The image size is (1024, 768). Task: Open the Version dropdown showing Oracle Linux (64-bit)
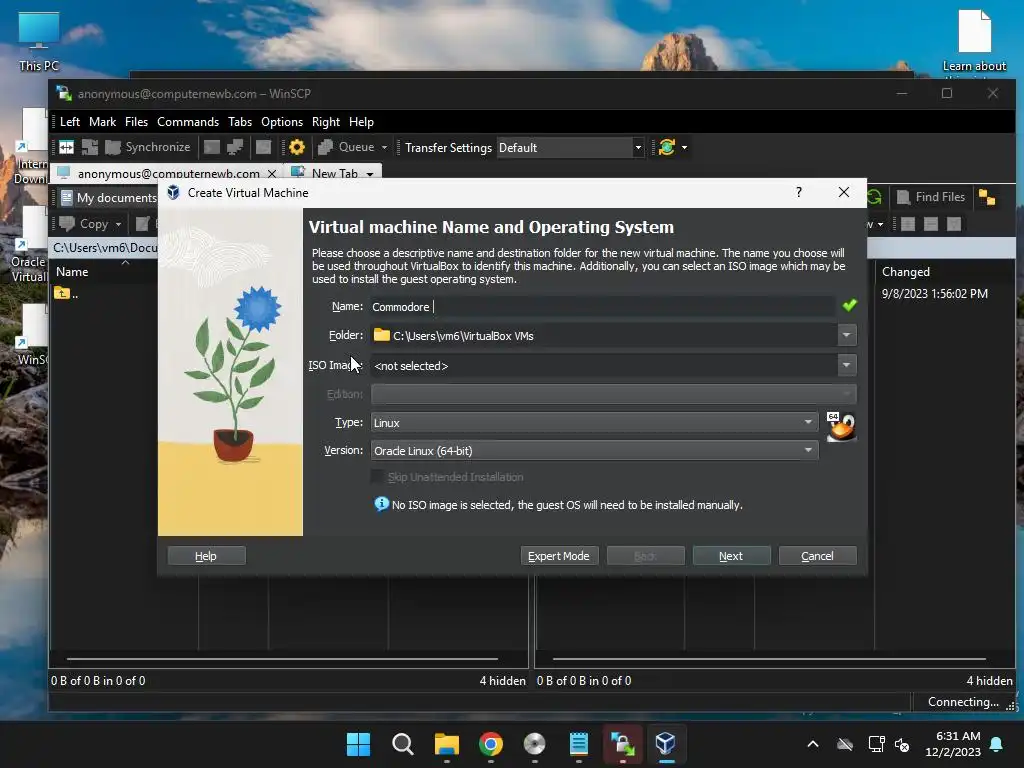click(594, 451)
